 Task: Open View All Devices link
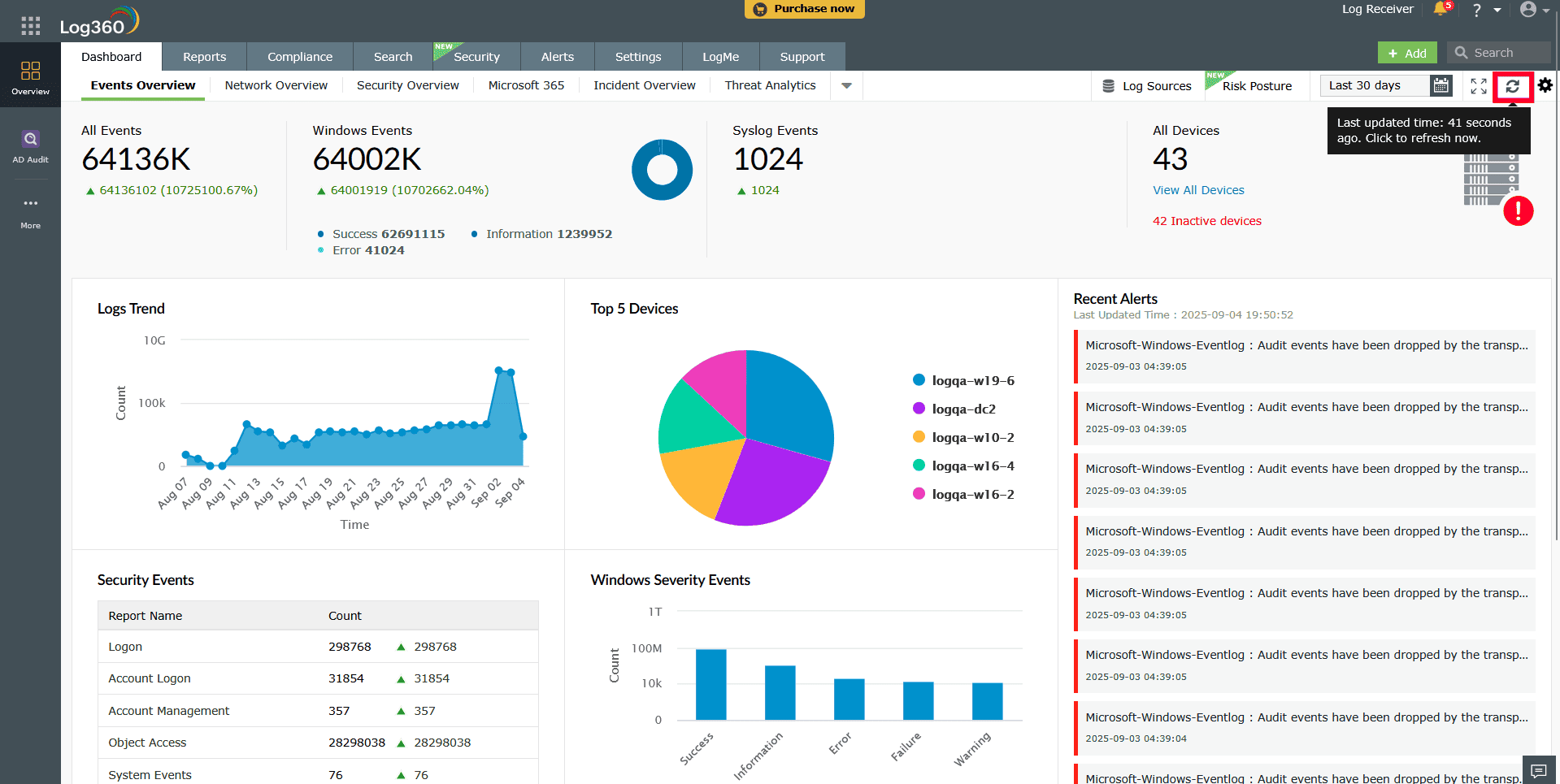tap(1198, 189)
